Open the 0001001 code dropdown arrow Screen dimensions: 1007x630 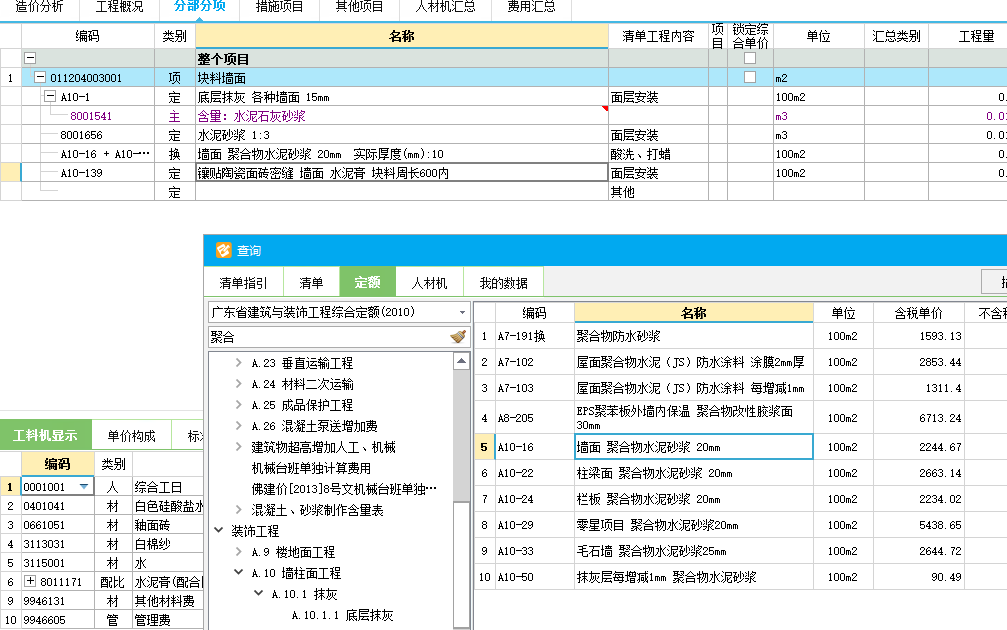click(x=84, y=487)
